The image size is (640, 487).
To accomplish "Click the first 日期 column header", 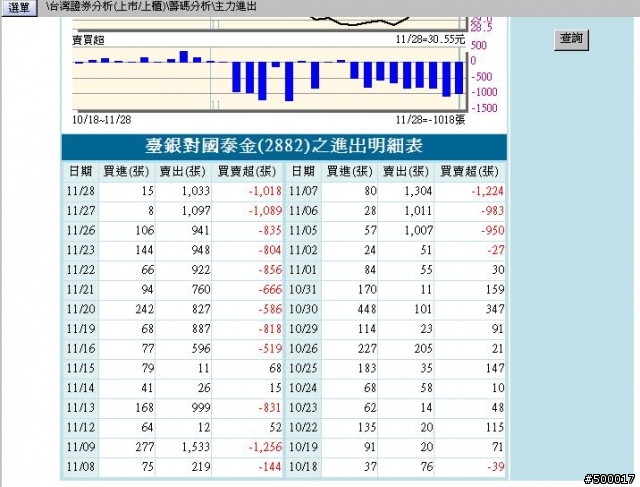I will pos(80,171).
